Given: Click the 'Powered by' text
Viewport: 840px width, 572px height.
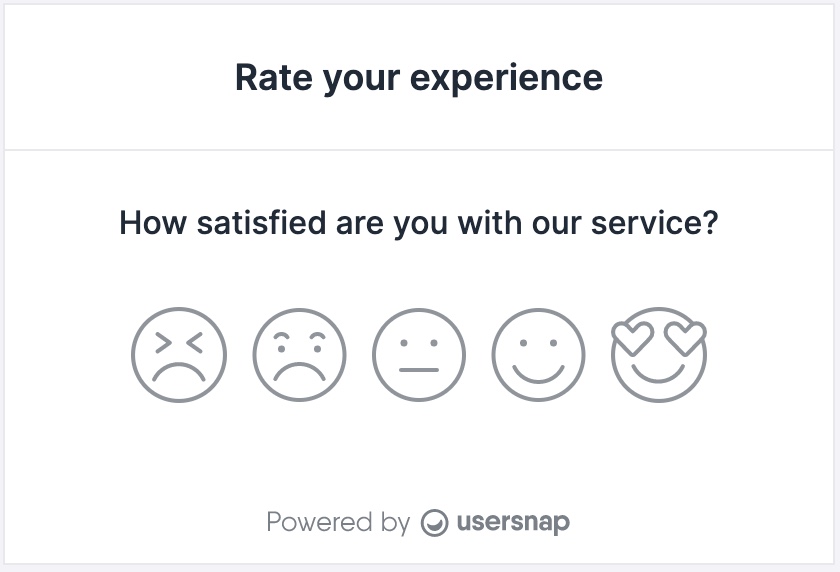Looking at the screenshot, I should click(x=338, y=522).
